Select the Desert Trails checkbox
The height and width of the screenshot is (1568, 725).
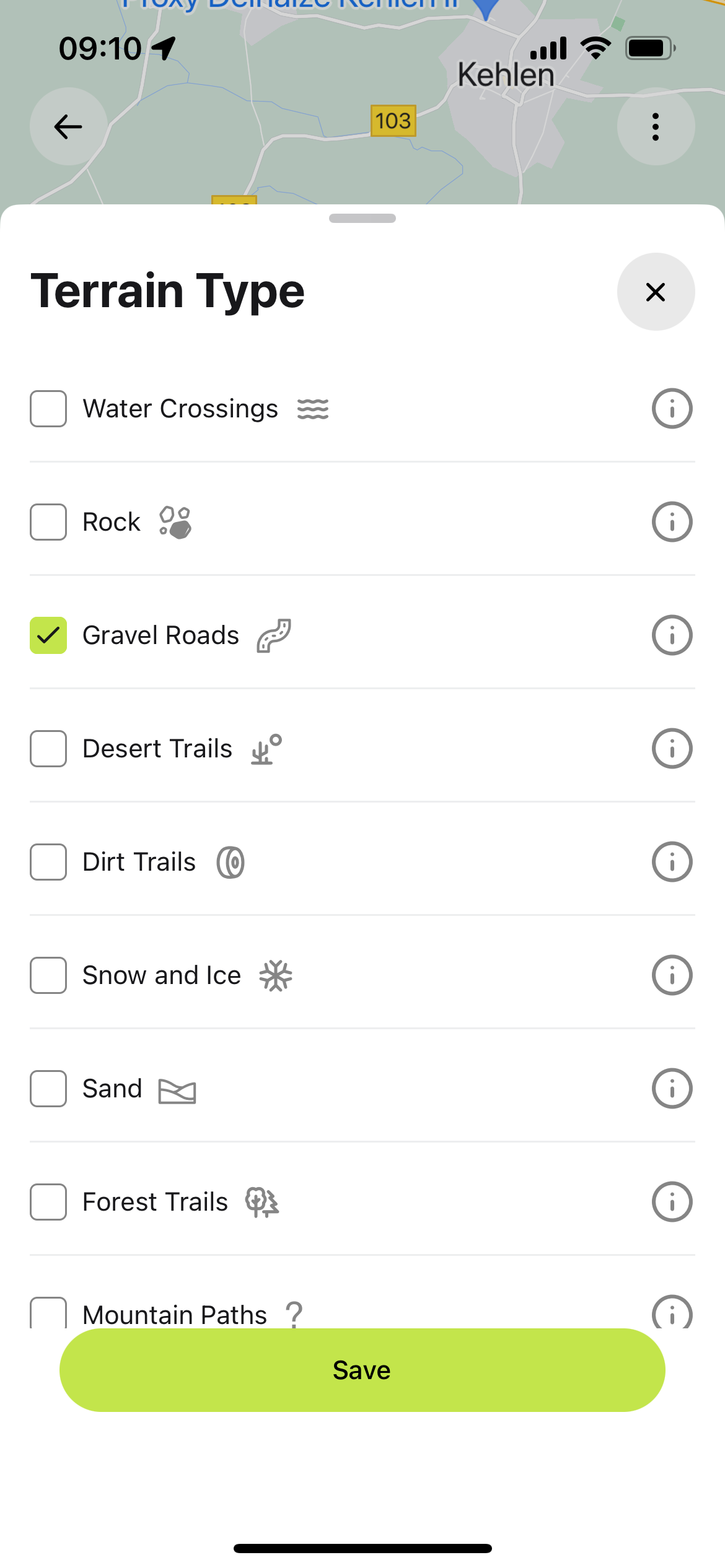tap(48, 749)
